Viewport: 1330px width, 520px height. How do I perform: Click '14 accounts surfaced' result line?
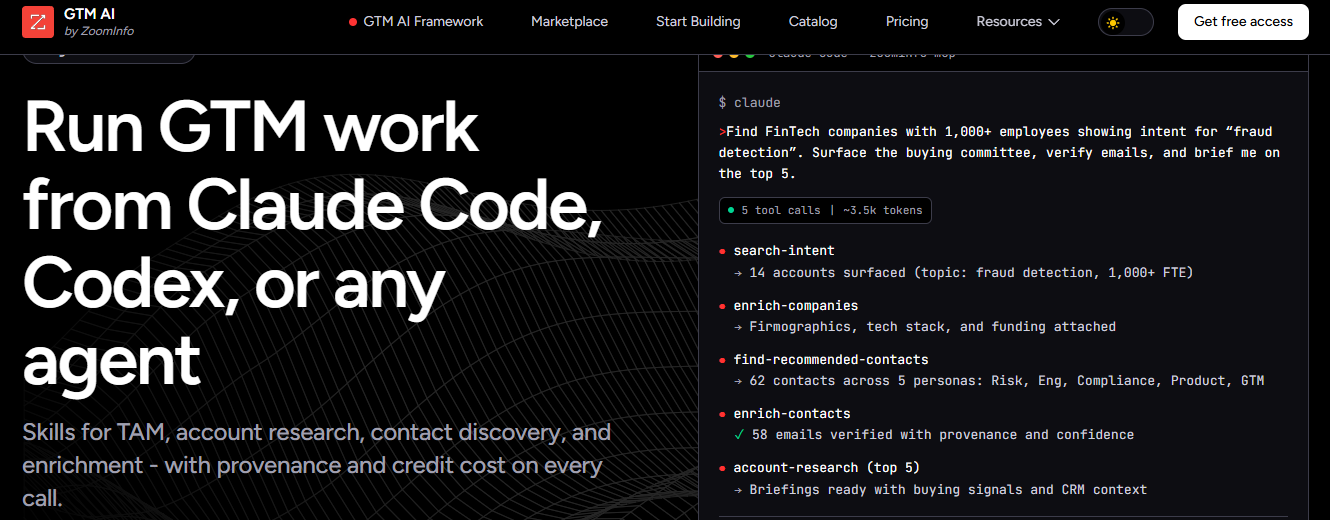click(x=964, y=272)
